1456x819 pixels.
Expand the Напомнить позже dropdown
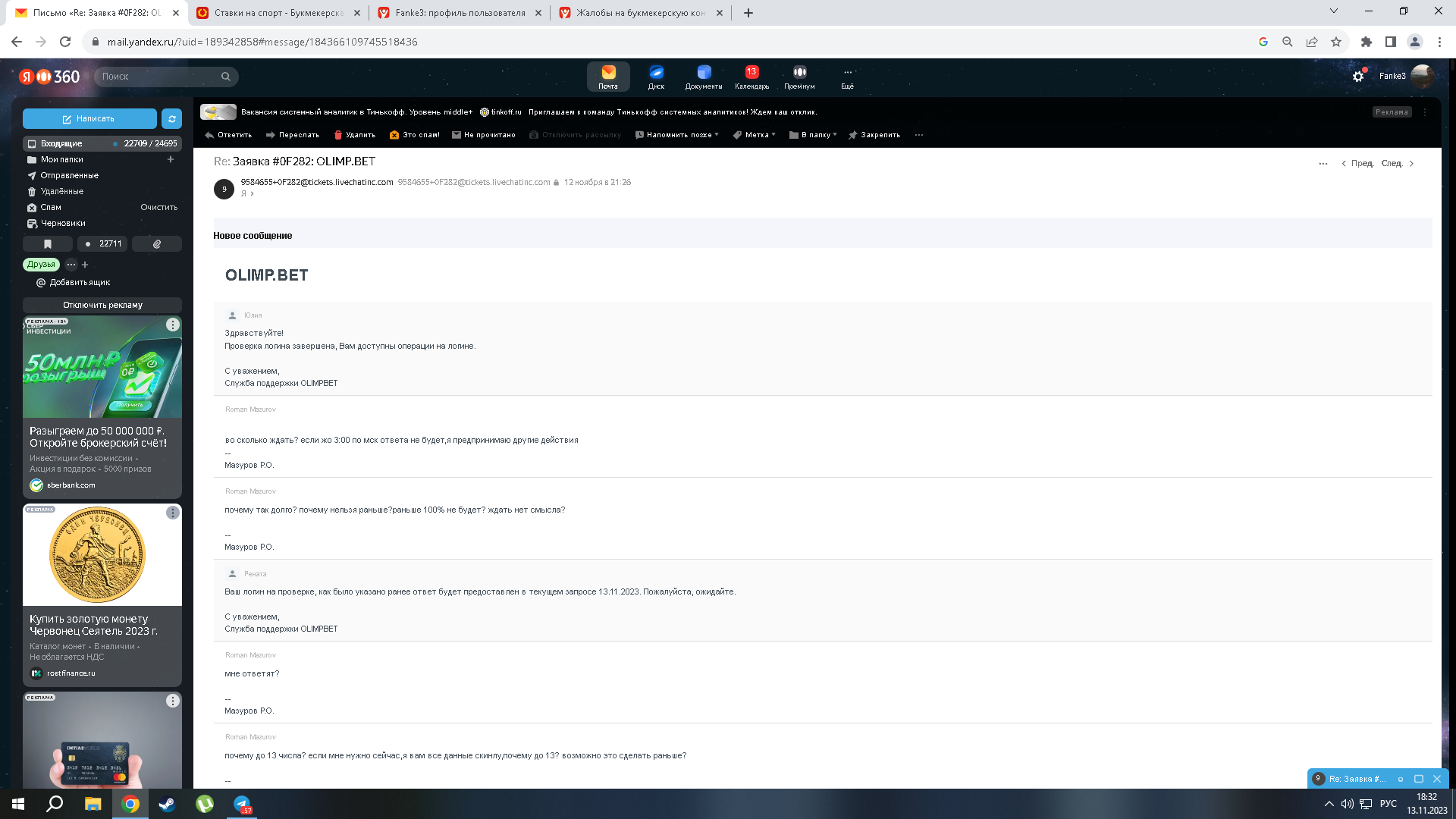tap(677, 135)
